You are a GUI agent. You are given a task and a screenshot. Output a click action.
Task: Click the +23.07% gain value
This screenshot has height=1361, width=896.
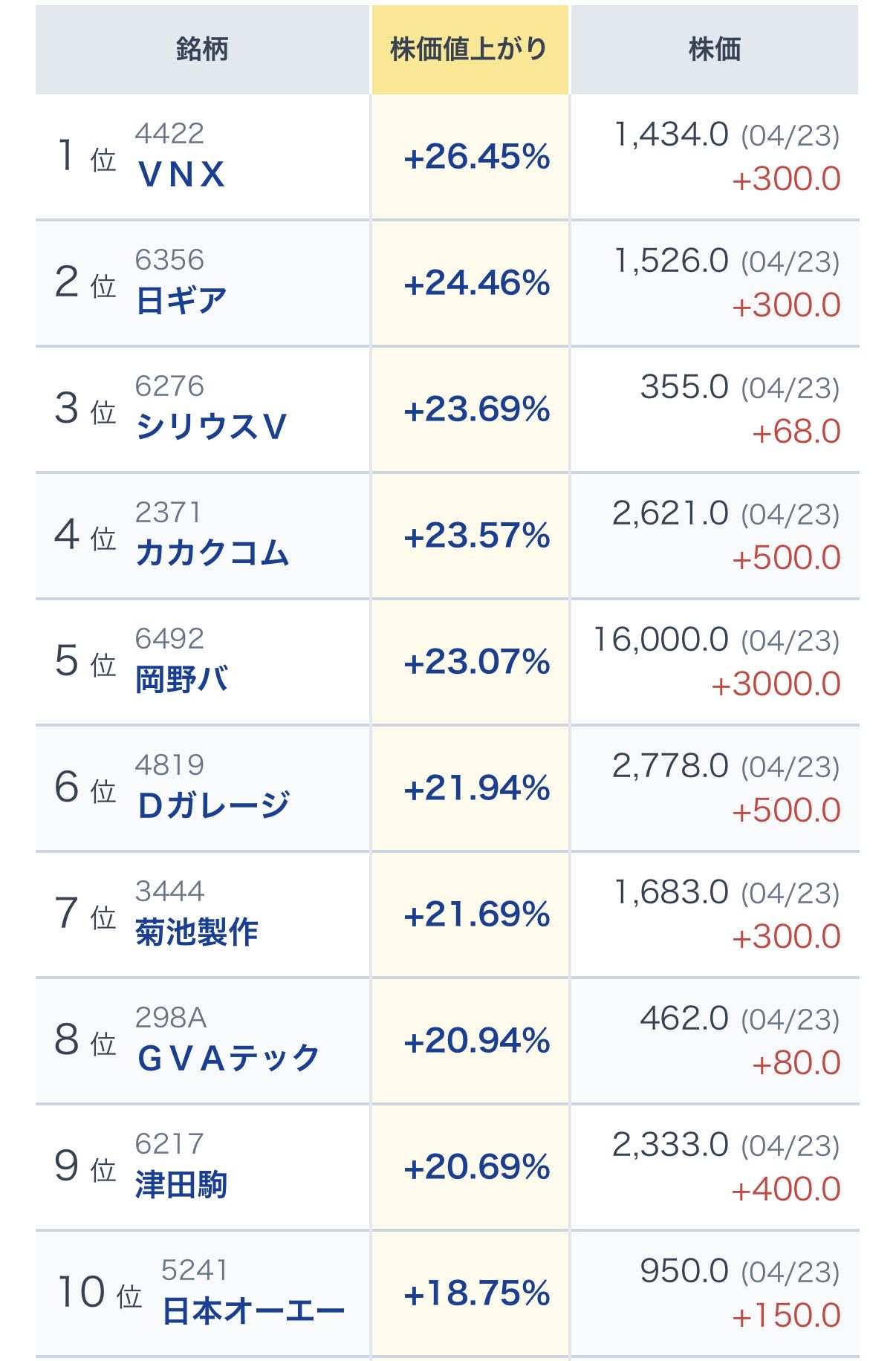(x=476, y=663)
